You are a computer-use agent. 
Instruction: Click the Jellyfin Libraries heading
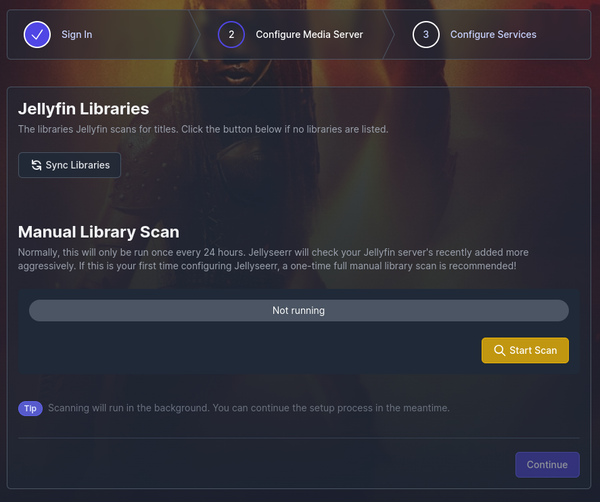pos(84,109)
